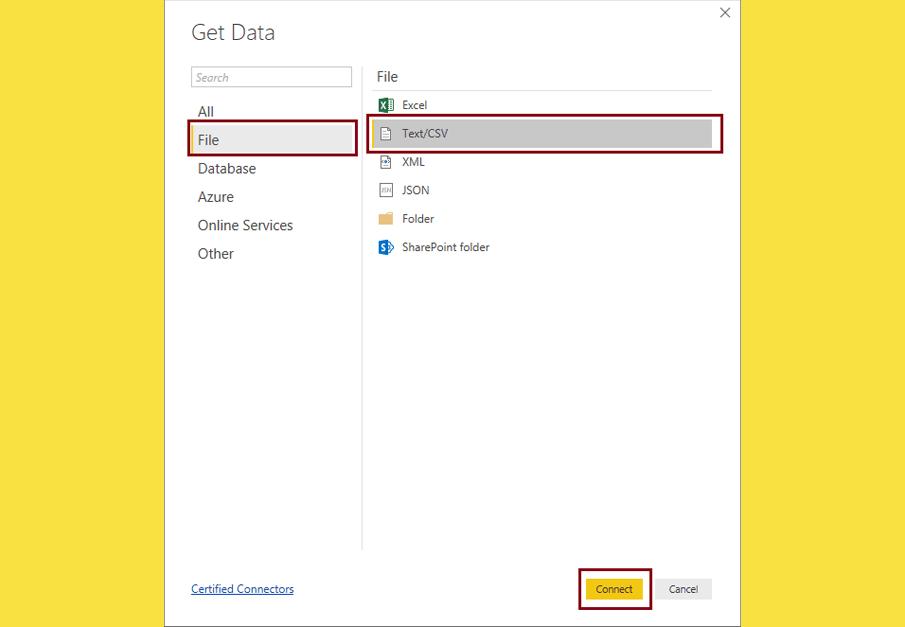Open the Certified Connectors link
The width and height of the screenshot is (905, 627).
coord(242,589)
